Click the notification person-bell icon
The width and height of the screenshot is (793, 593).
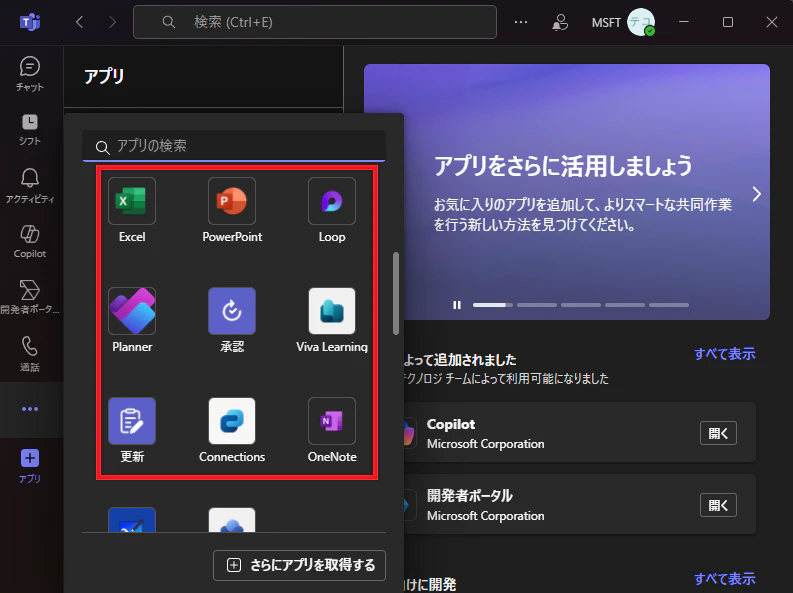tap(559, 22)
